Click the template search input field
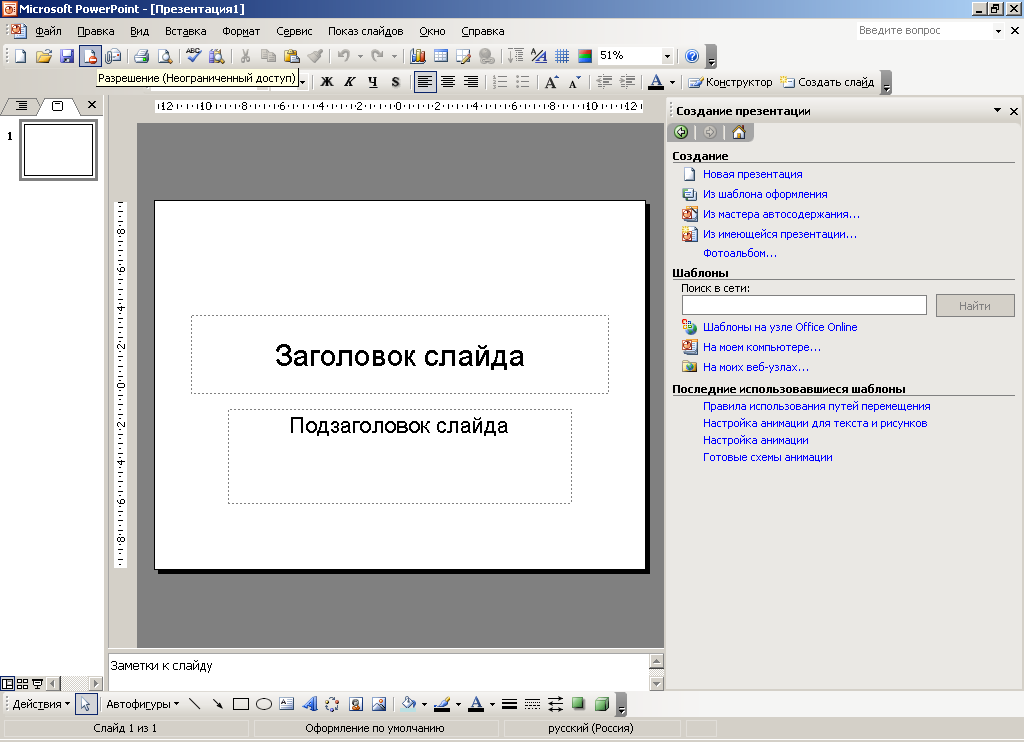The width and height of the screenshot is (1024, 742). pyautogui.click(x=804, y=306)
